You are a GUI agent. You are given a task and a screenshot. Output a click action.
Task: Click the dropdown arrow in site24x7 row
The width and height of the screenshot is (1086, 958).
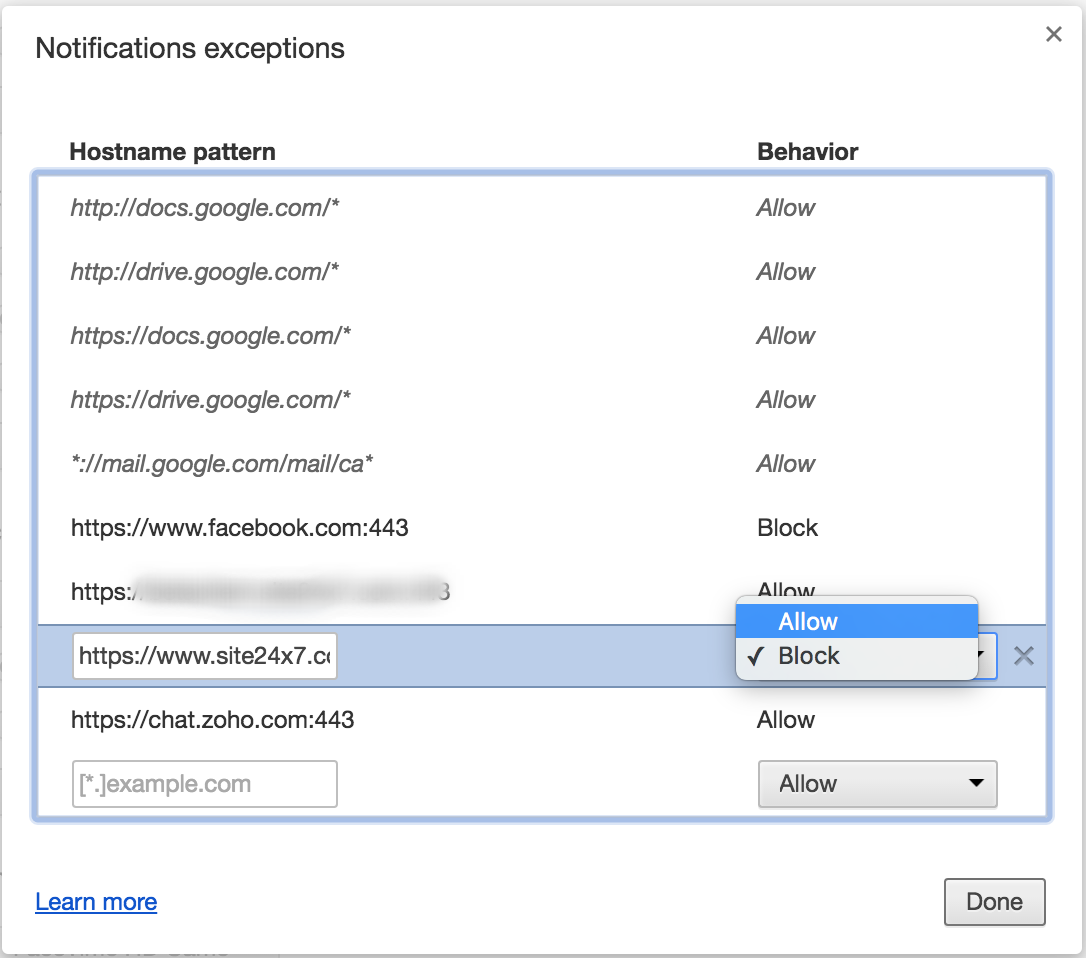tap(985, 656)
